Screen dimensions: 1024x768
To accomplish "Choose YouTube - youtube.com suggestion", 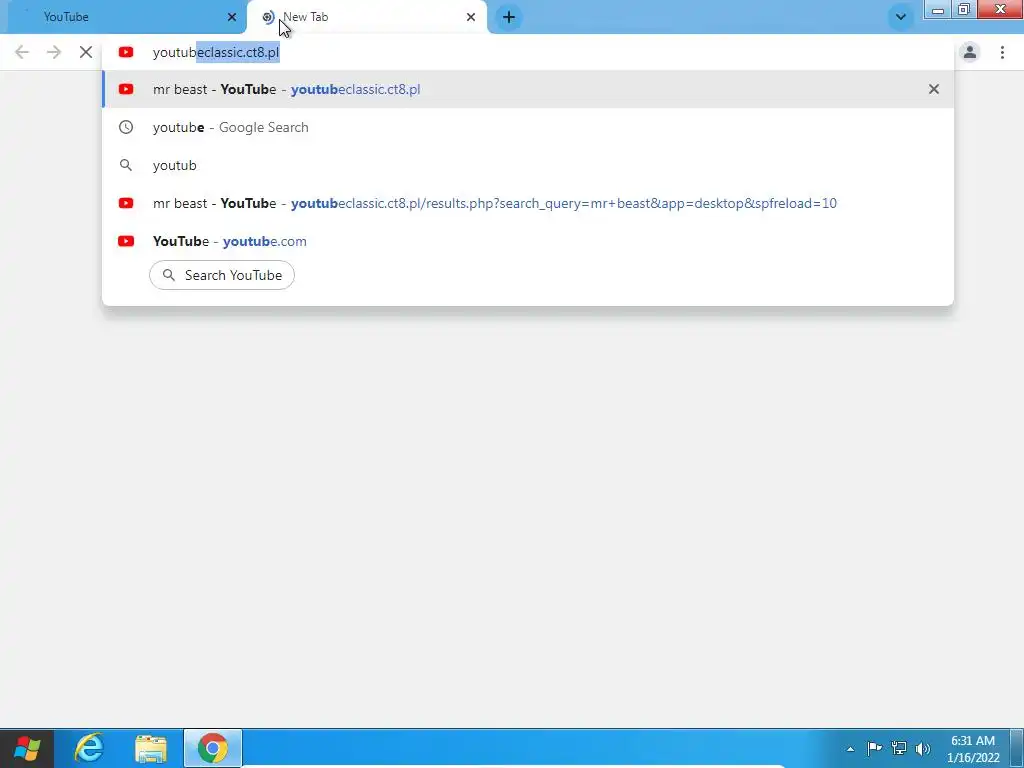I will coord(528,241).
